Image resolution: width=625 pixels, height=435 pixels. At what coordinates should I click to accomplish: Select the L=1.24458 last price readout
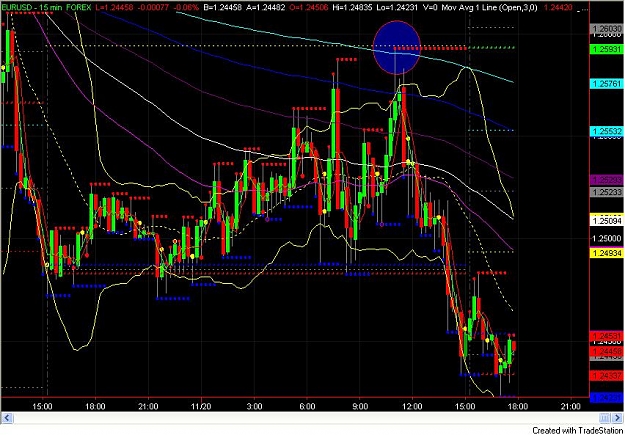(x=114, y=6)
